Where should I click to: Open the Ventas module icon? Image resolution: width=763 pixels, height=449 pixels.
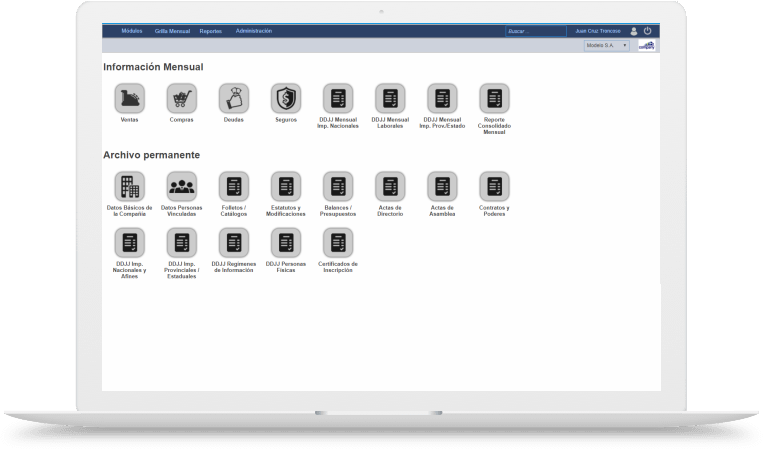click(x=129, y=98)
